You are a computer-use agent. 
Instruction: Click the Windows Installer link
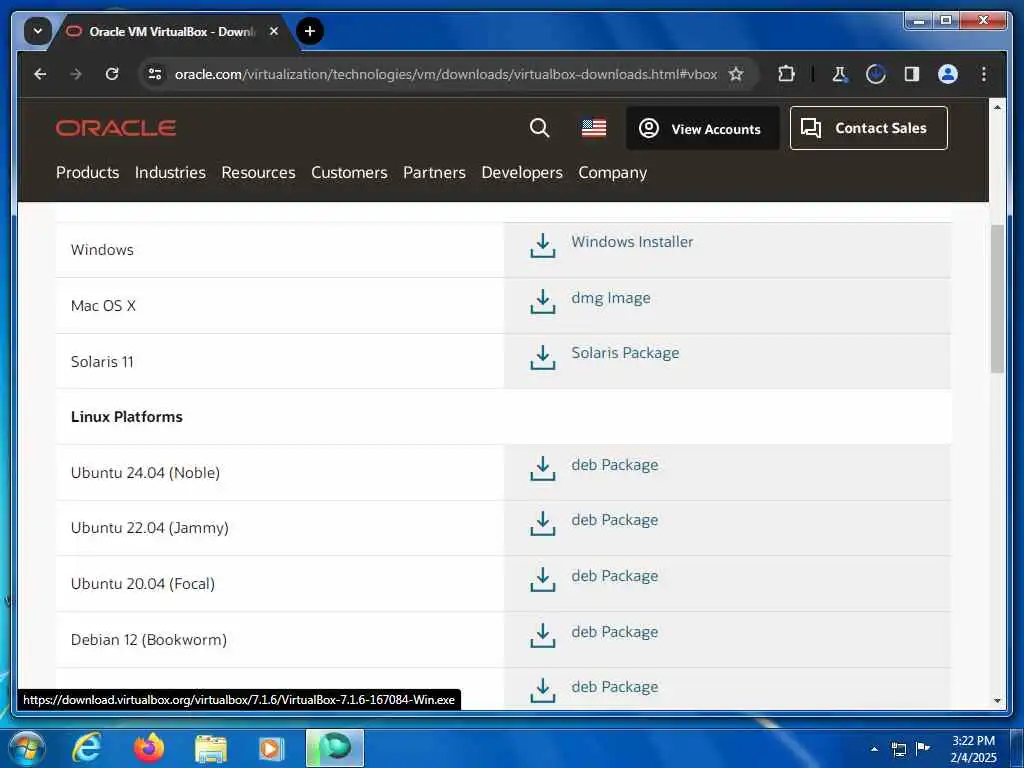(632, 242)
